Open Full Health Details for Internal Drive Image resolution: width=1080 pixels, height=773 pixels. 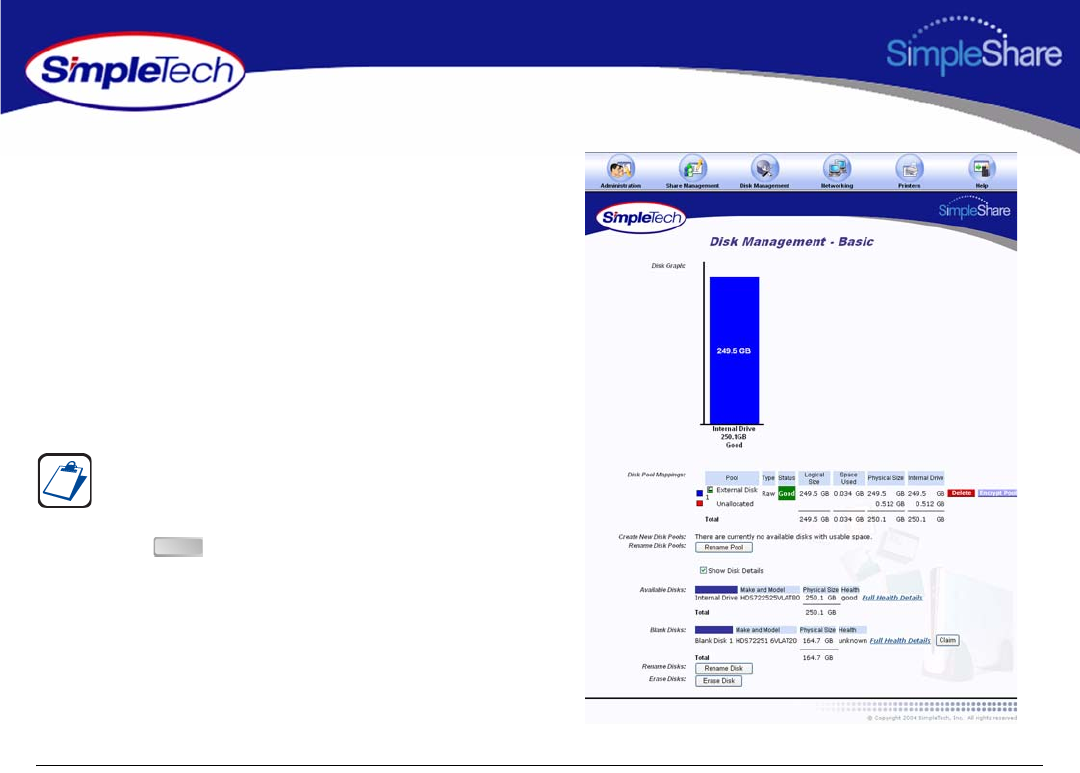click(892, 598)
